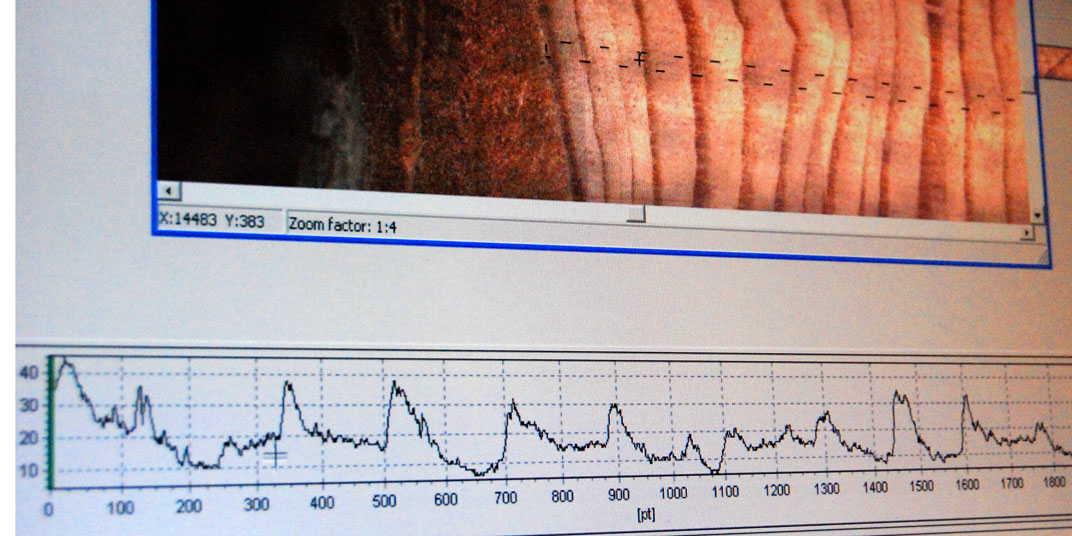Click the x-axis label '700'
This screenshot has width=1072, height=536.
coord(505,498)
